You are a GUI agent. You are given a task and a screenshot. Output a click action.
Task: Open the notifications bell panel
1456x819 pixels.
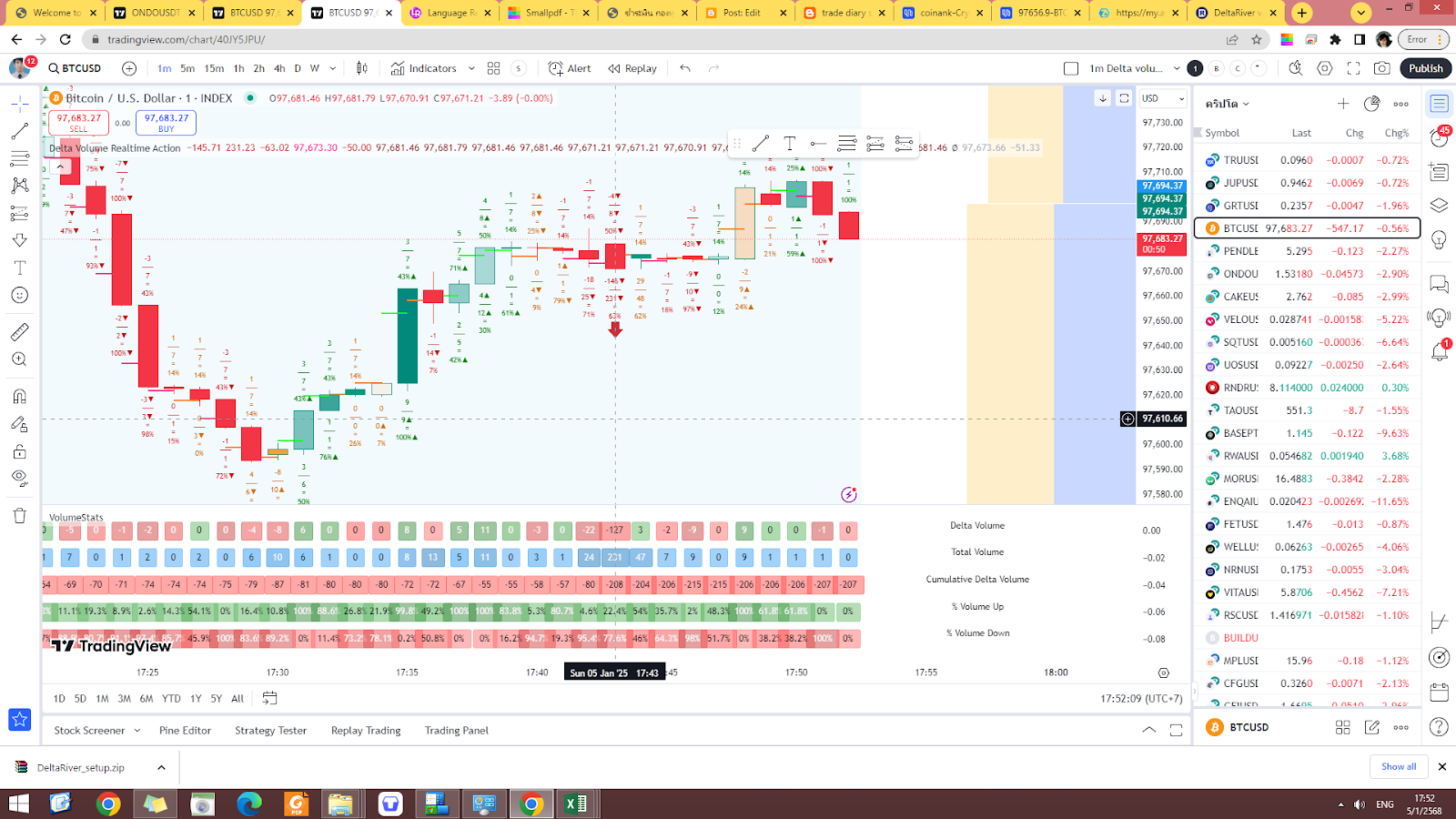[x=1439, y=351]
